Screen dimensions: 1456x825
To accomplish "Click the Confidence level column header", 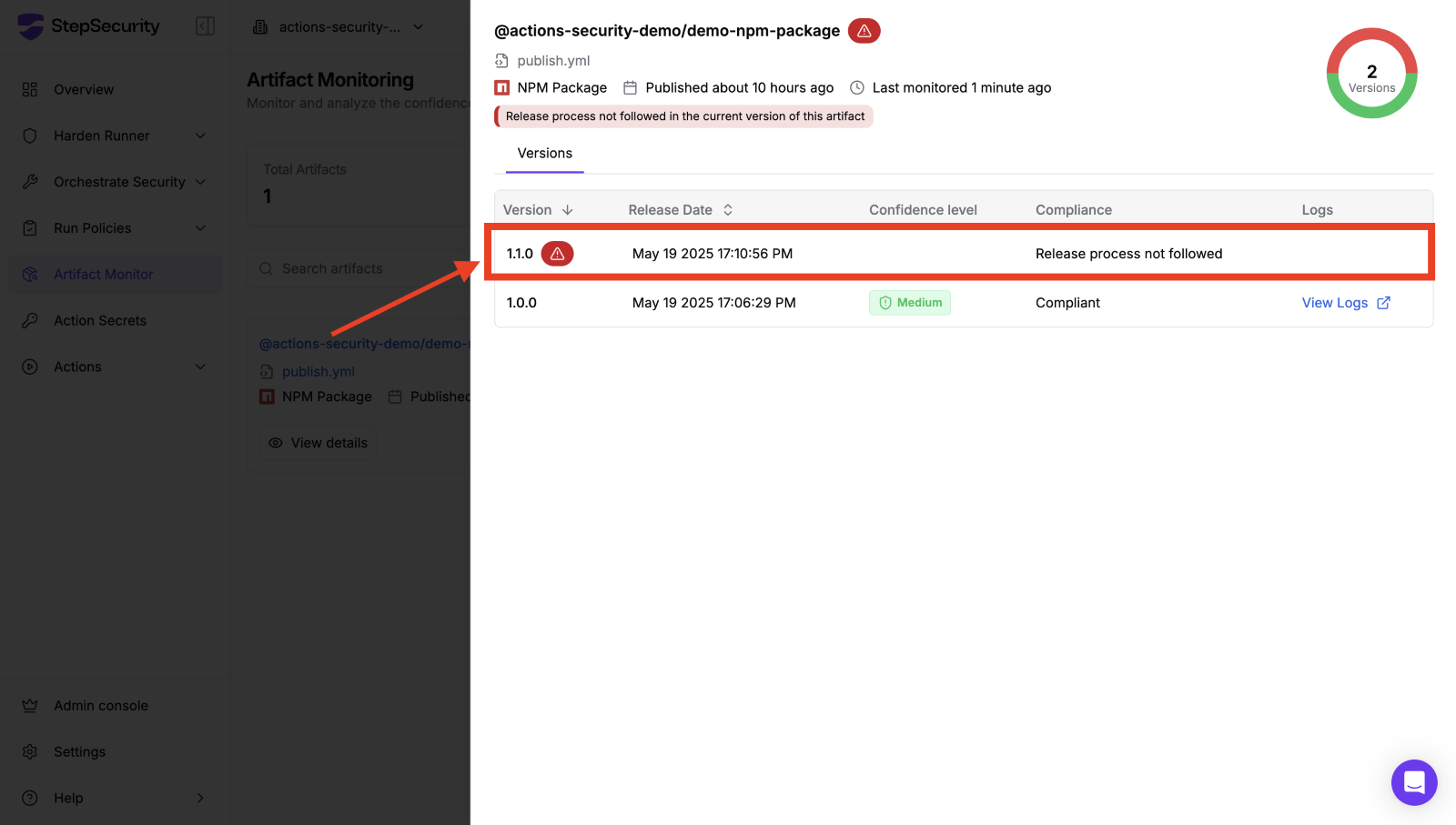I will 923,210.
